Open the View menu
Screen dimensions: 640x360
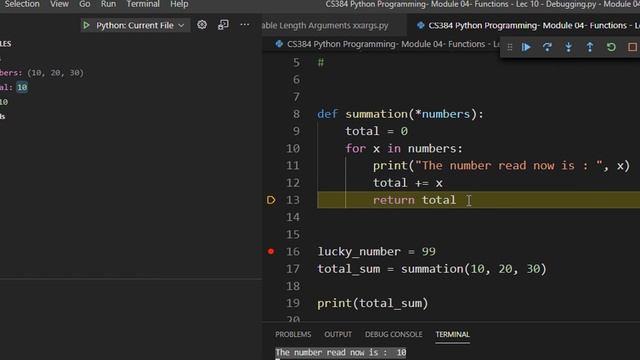(x=59, y=4)
